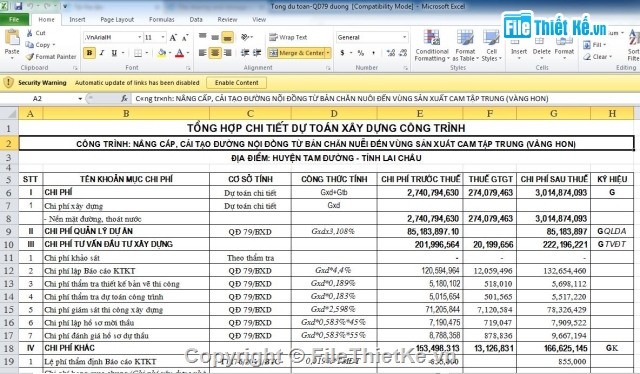The height and width of the screenshot is (374, 640).
Task: Switch to the Page Layout tab
Action: 117,19
